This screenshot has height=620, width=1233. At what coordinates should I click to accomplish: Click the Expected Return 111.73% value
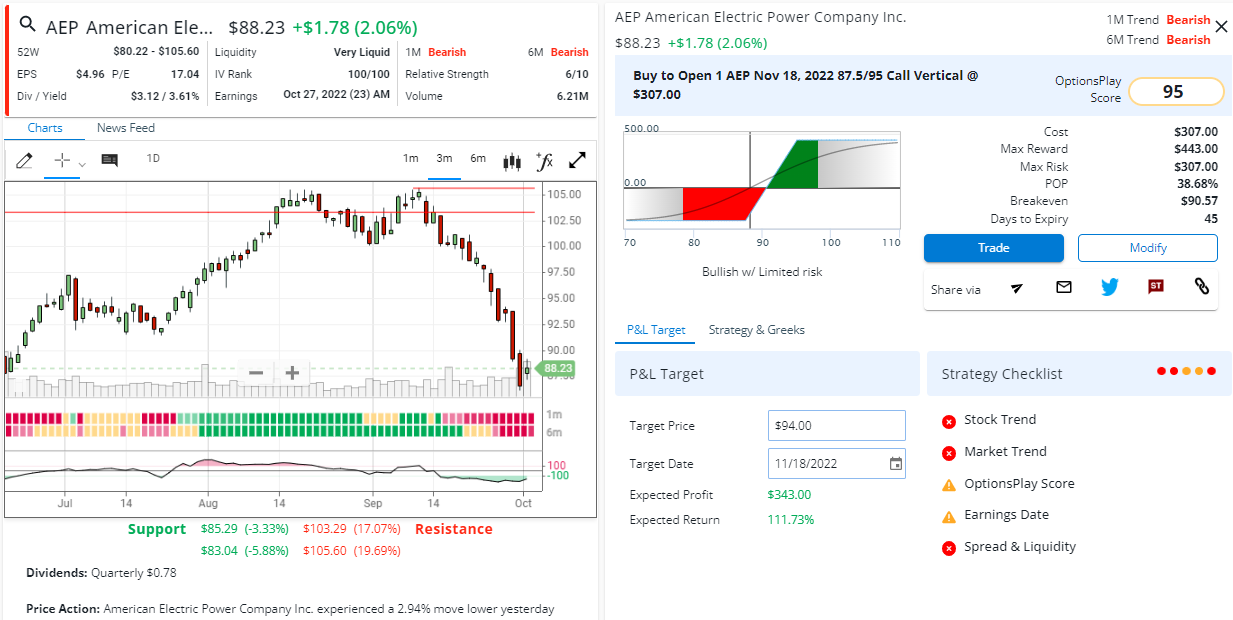[791, 520]
